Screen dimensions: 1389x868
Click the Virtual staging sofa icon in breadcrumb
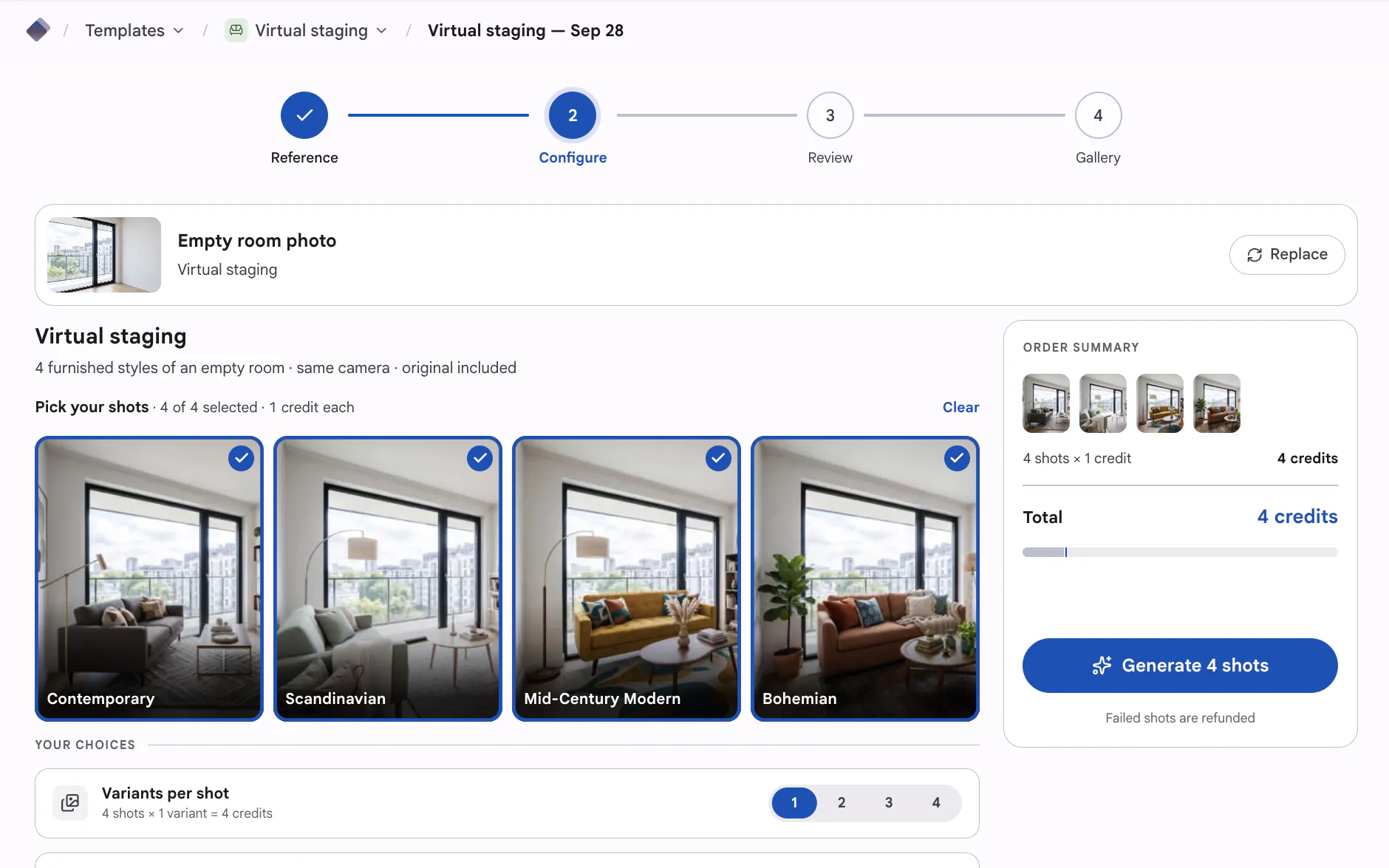click(236, 30)
